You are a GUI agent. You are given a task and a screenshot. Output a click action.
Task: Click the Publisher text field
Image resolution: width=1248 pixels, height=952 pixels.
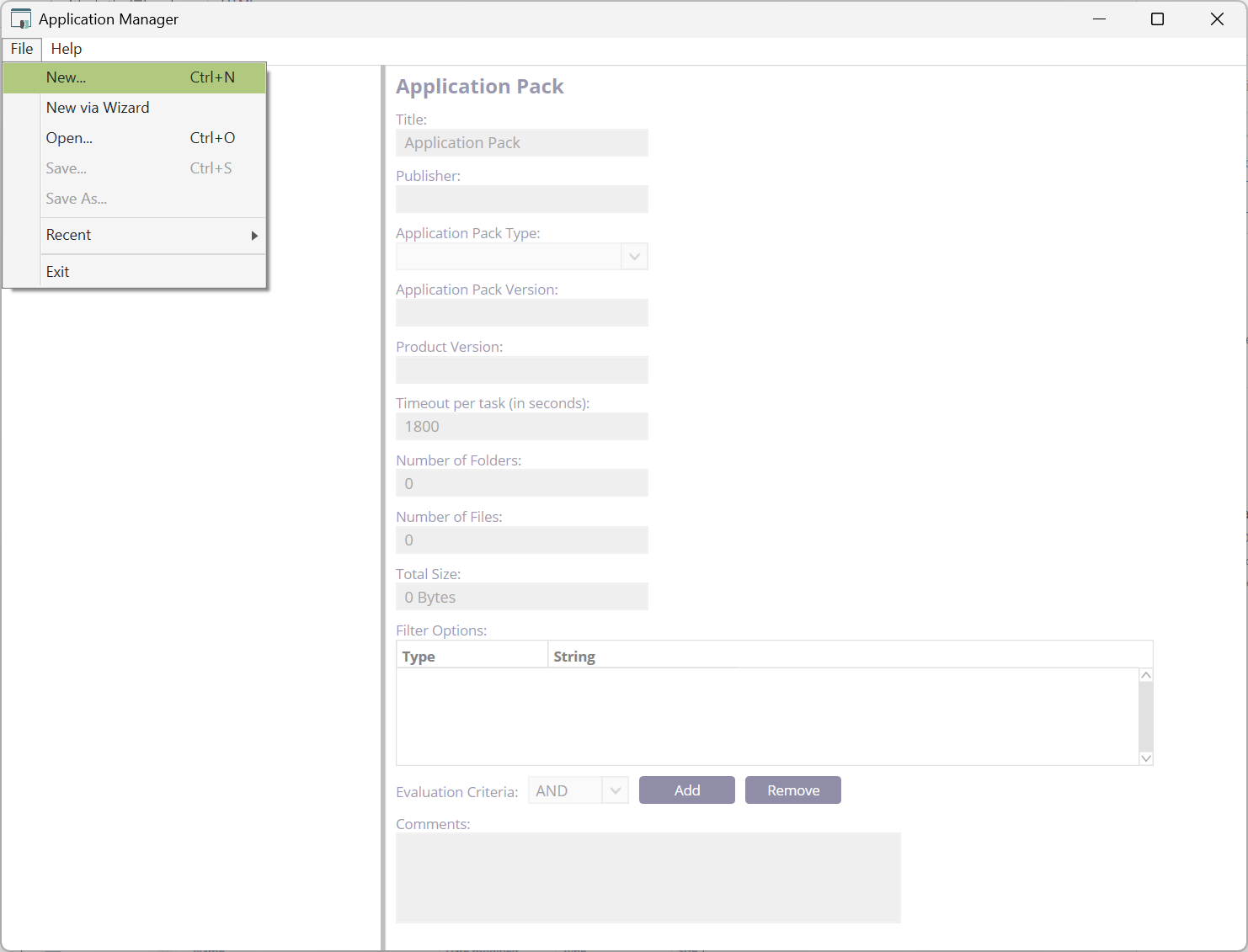click(x=521, y=199)
